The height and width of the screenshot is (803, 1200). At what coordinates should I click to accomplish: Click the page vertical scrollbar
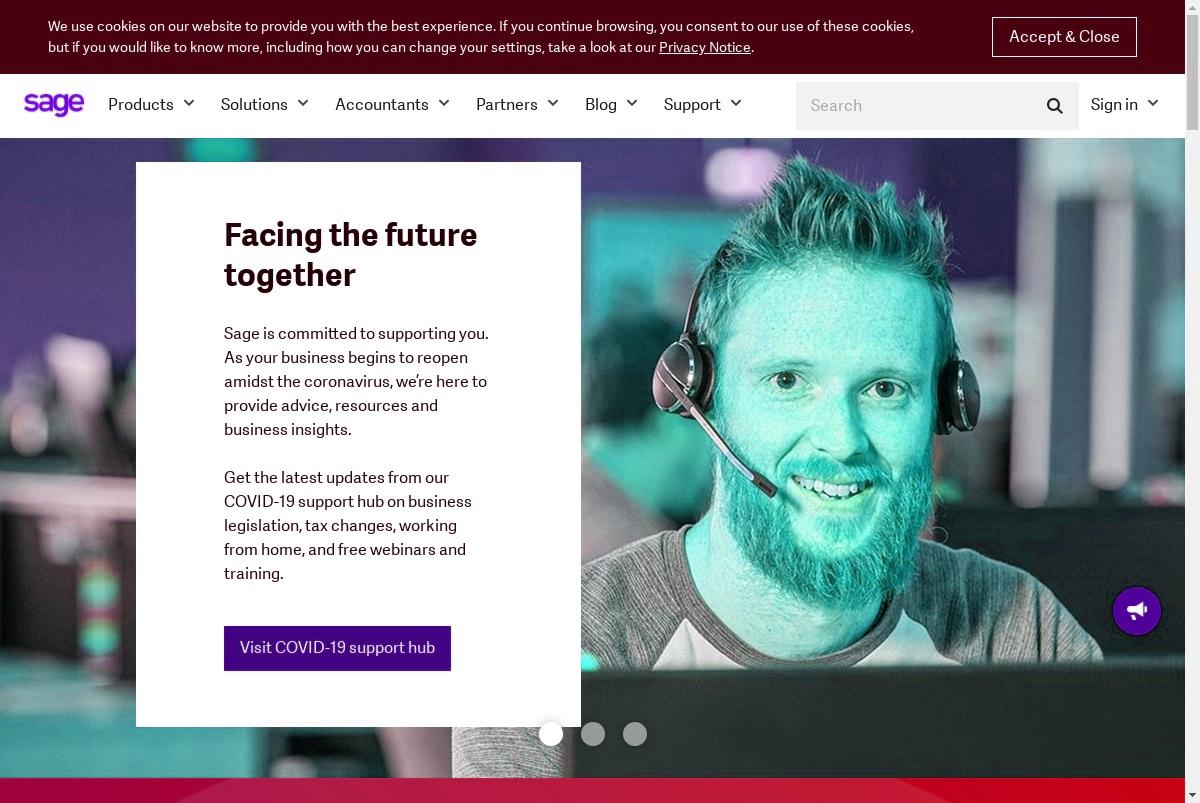click(x=1192, y=400)
